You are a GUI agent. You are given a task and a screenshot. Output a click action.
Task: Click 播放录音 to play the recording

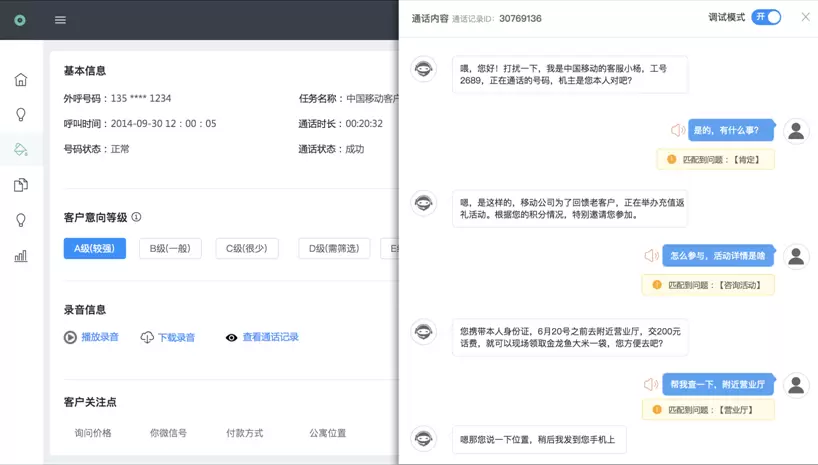tap(91, 337)
